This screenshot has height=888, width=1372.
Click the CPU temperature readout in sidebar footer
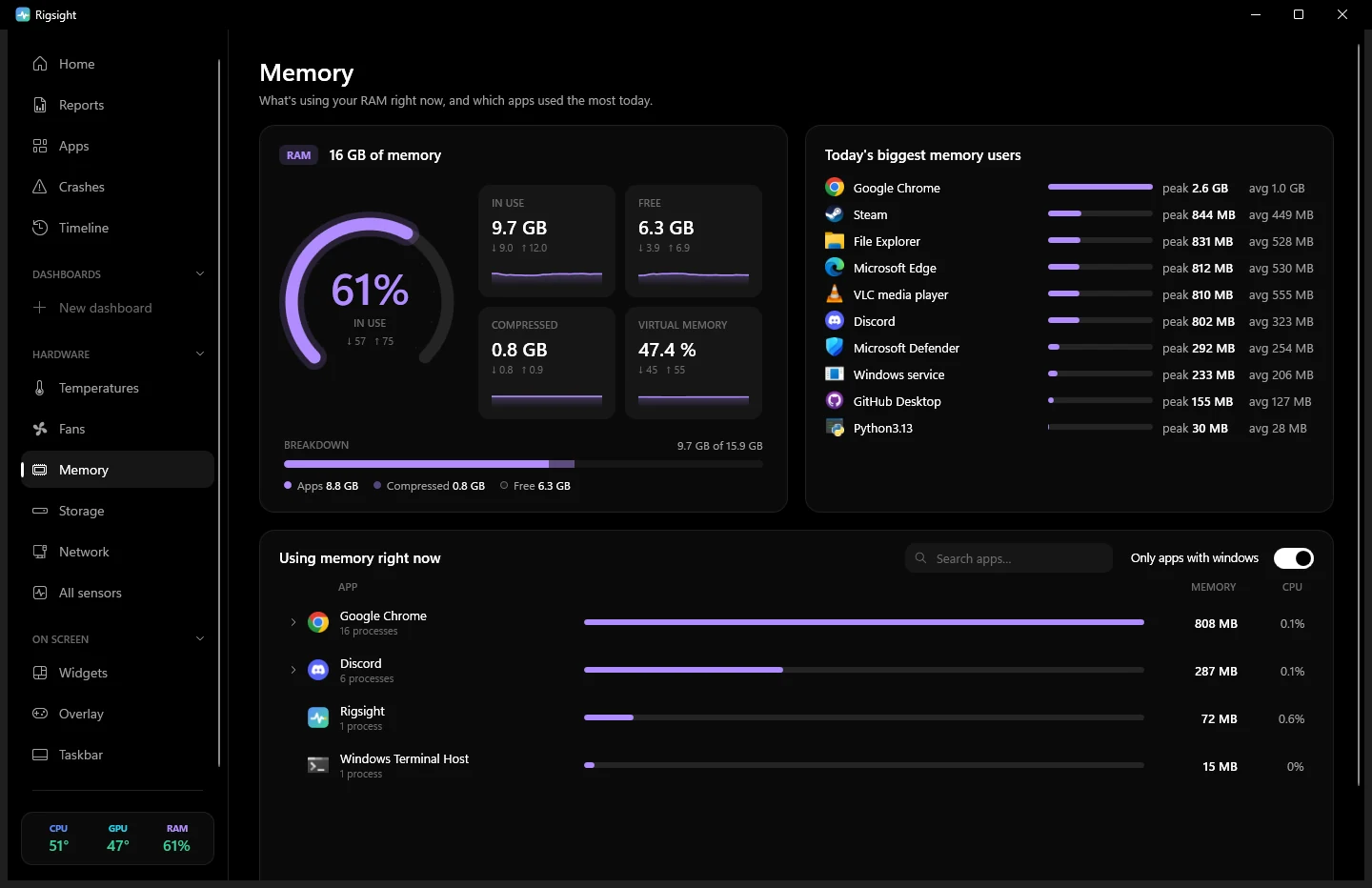click(x=59, y=838)
